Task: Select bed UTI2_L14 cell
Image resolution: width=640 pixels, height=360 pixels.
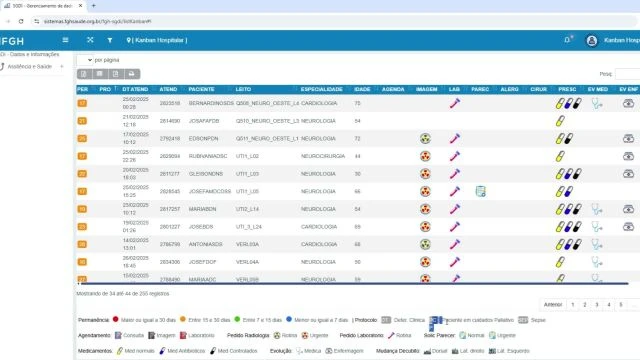Action: [x=247, y=209]
